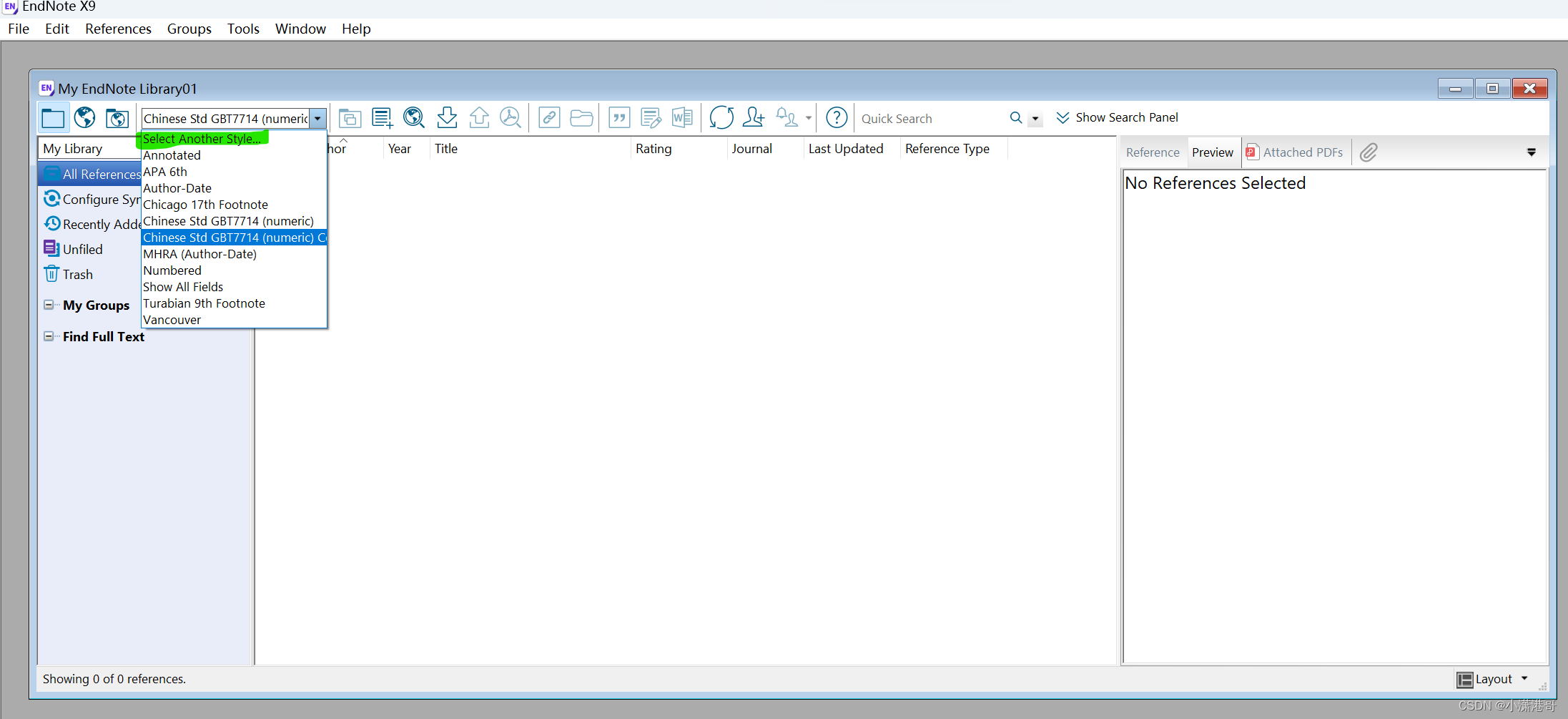This screenshot has width=1568, height=719.
Task: Select the APA 6th style option
Action: [234, 172]
